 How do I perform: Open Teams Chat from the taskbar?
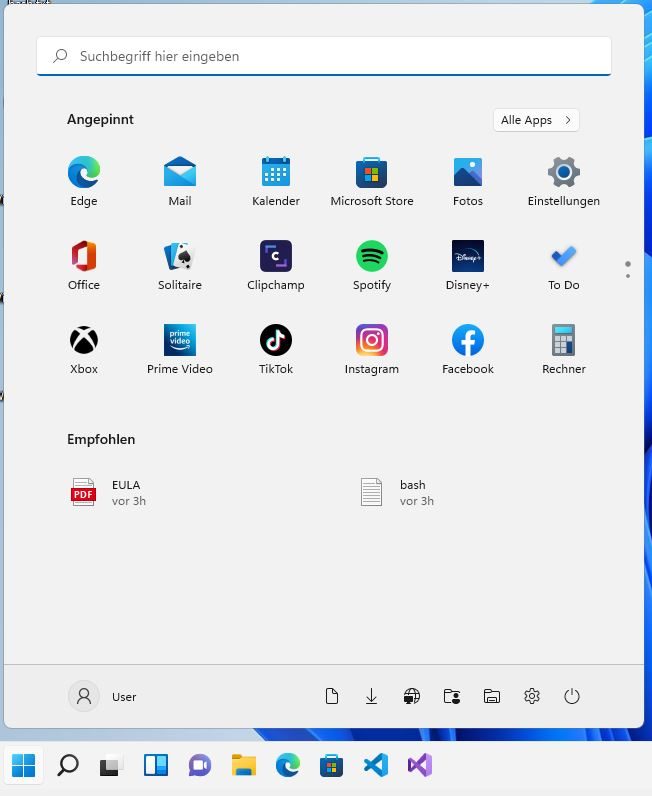click(200, 765)
